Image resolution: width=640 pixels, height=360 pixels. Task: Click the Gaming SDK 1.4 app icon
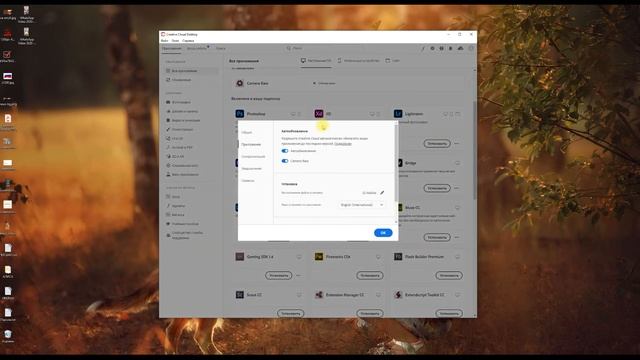point(240,257)
